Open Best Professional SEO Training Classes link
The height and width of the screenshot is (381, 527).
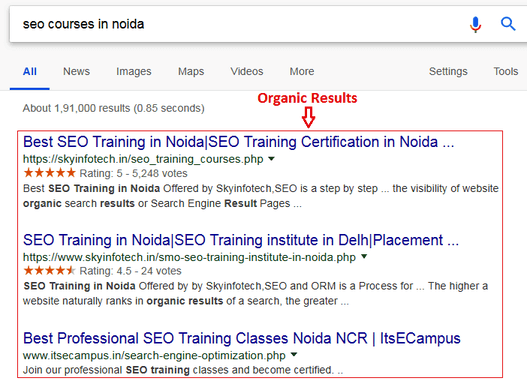[x=242, y=338]
